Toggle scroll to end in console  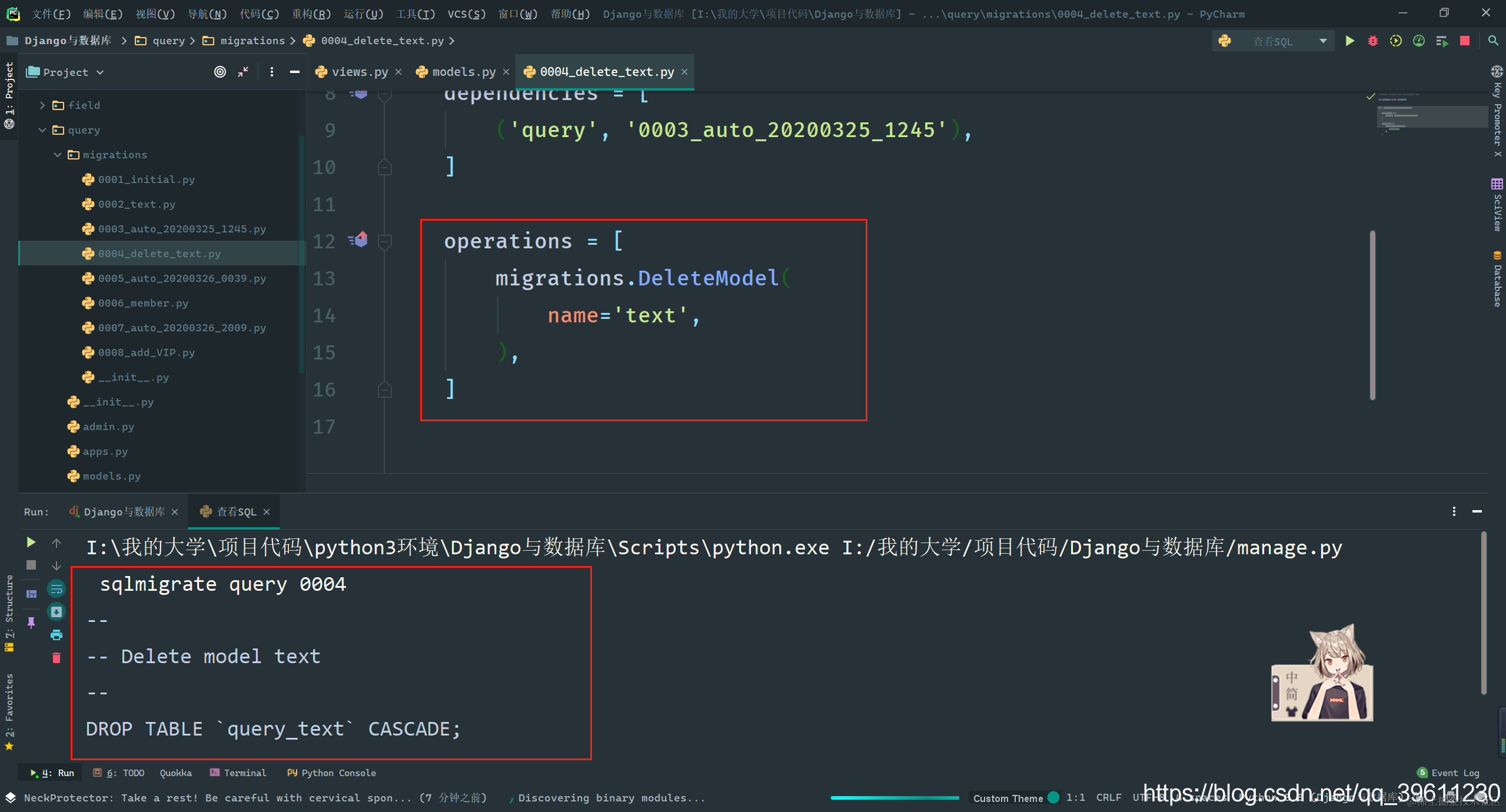tap(56, 612)
